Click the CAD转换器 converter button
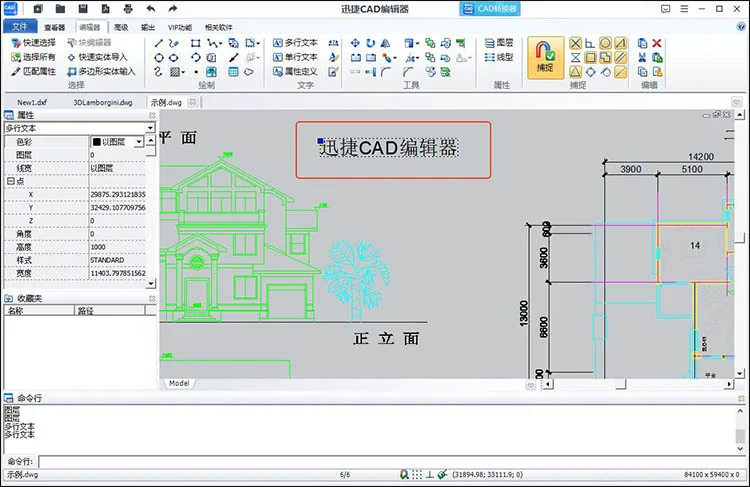 click(490, 9)
